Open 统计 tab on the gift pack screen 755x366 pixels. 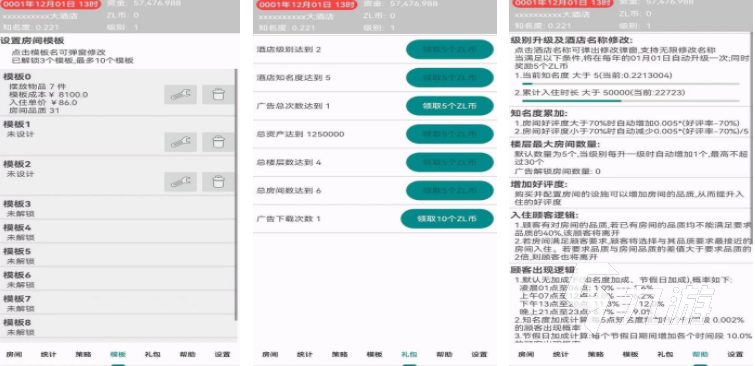click(304, 354)
